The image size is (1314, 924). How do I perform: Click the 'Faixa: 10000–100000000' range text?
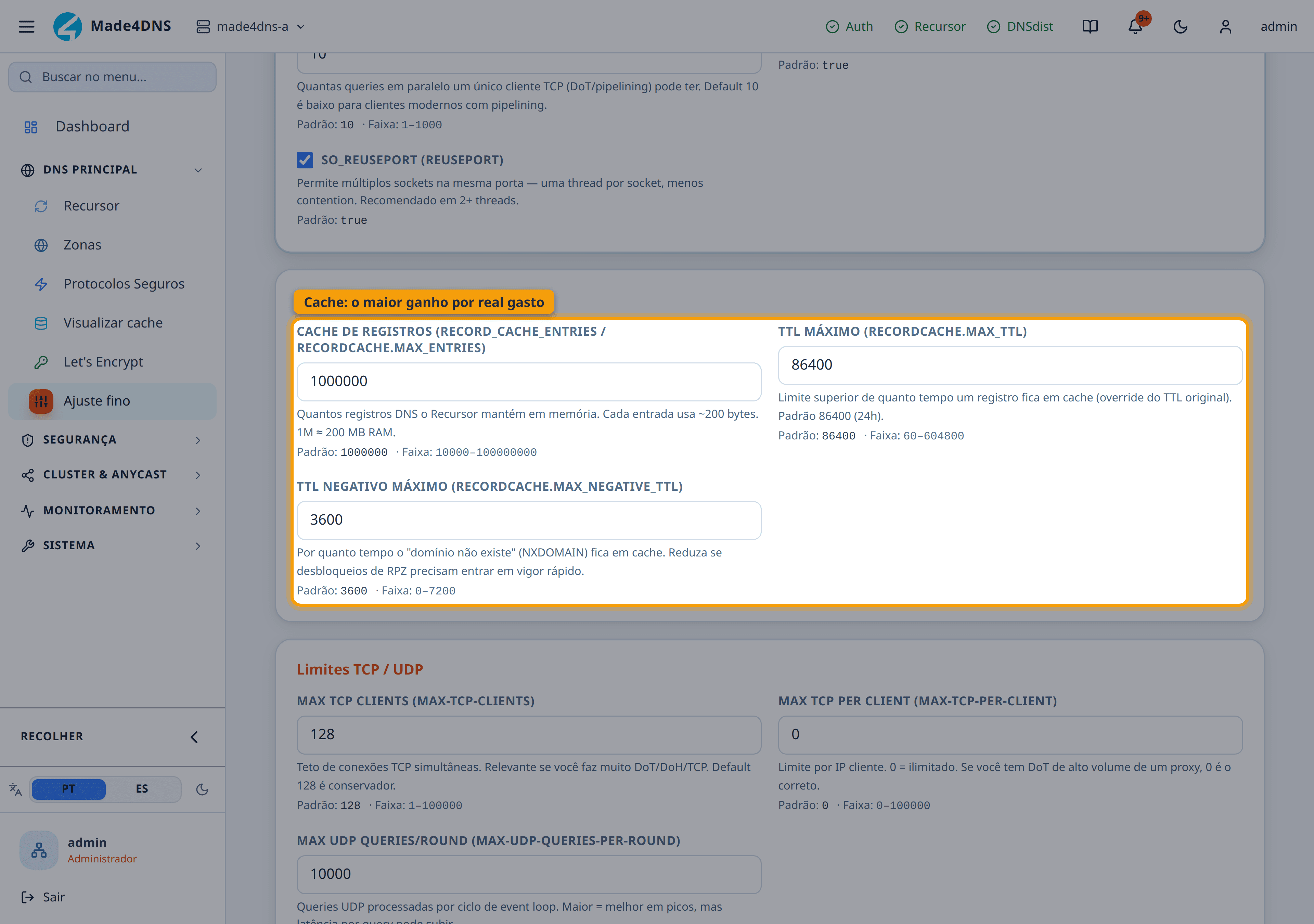pos(469,452)
